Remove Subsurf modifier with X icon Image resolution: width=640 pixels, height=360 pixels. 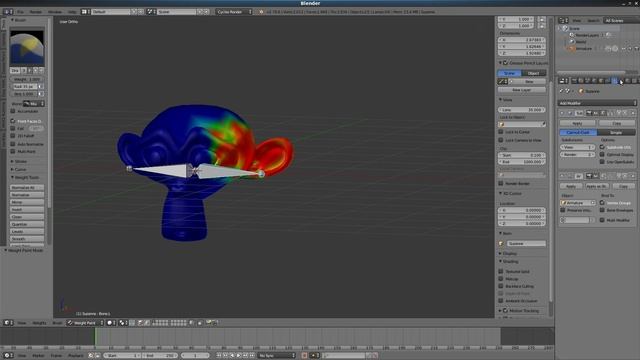(633, 113)
